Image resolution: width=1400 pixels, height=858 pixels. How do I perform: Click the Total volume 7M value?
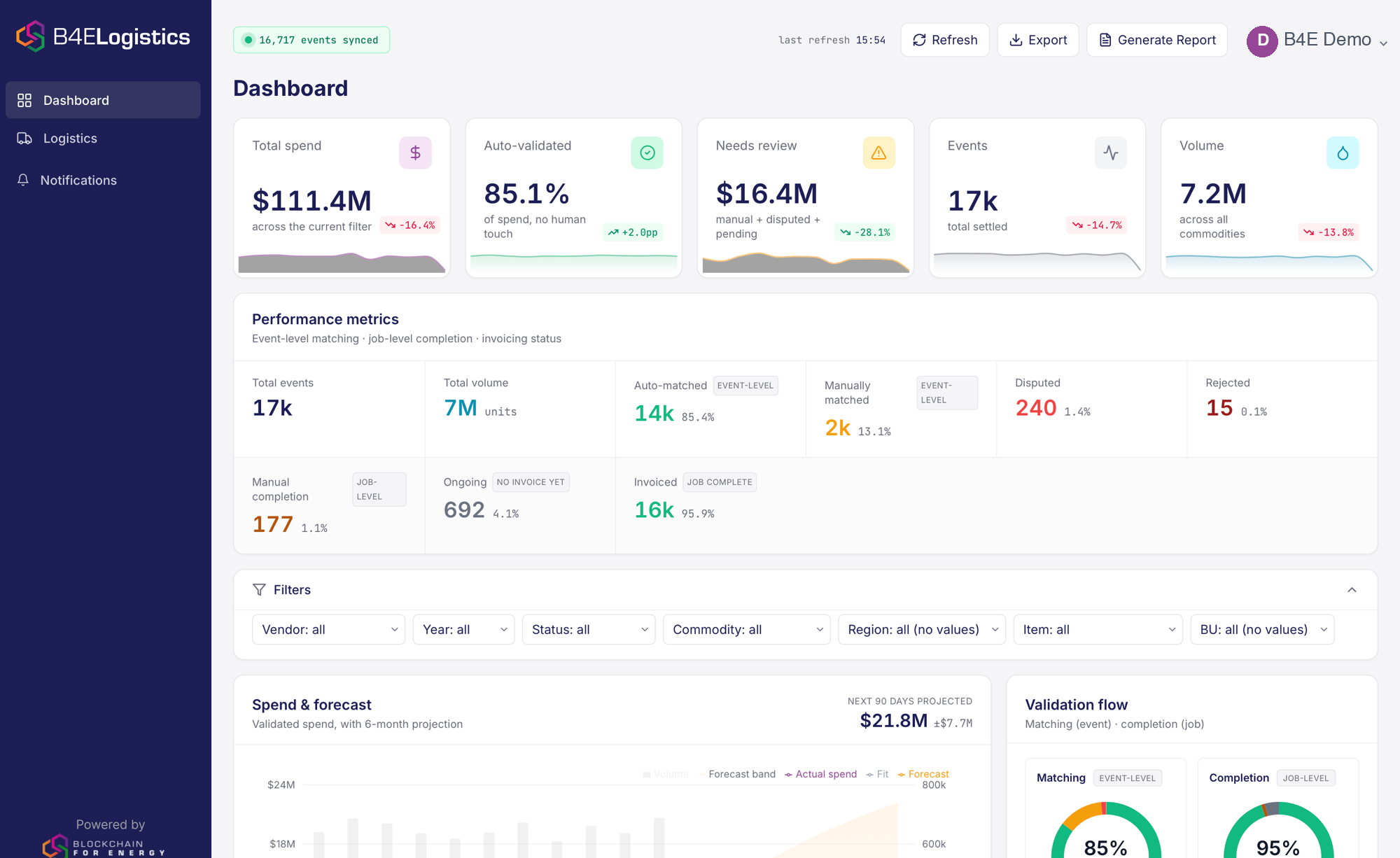[x=461, y=408]
